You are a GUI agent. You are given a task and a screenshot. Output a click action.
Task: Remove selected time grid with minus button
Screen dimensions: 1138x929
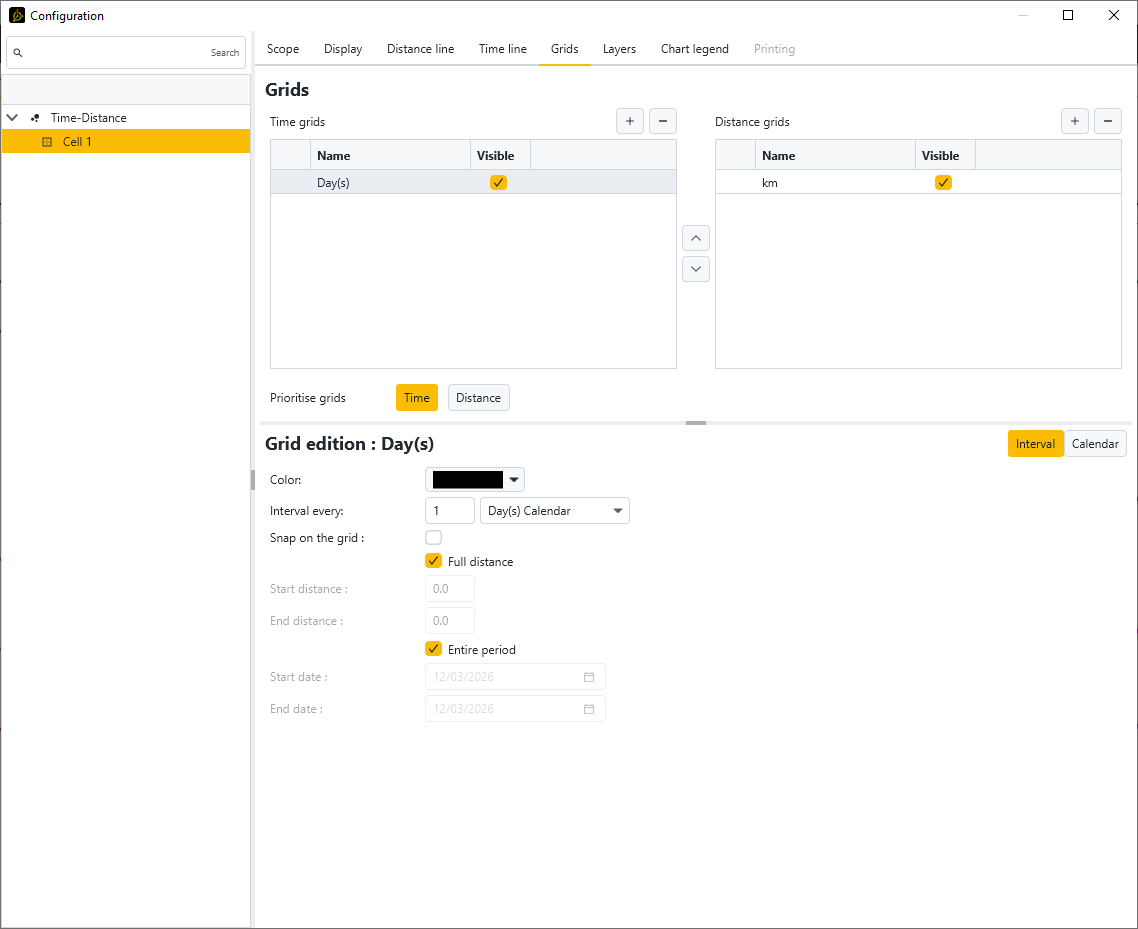point(663,122)
